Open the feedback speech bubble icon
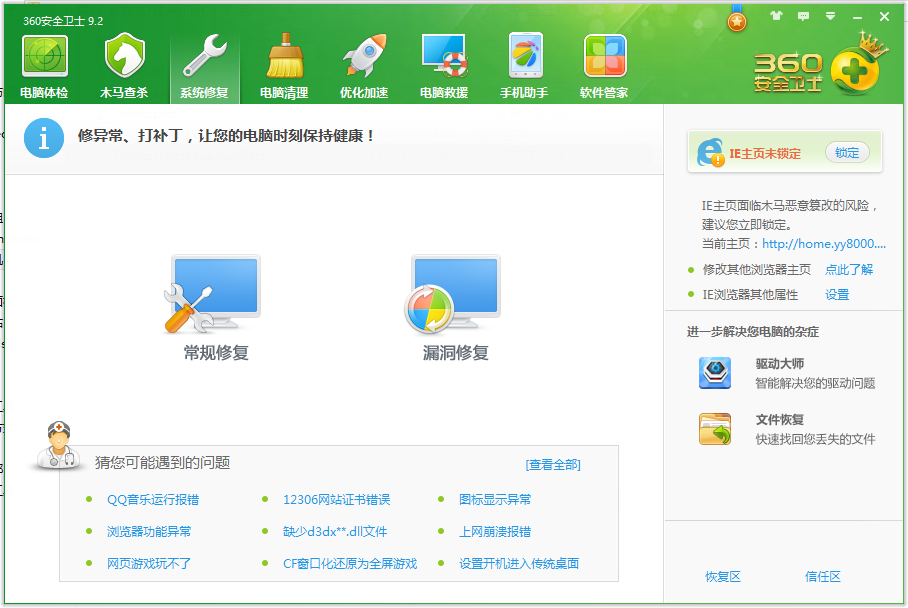The width and height of the screenshot is (908, 608). point(803,16)
